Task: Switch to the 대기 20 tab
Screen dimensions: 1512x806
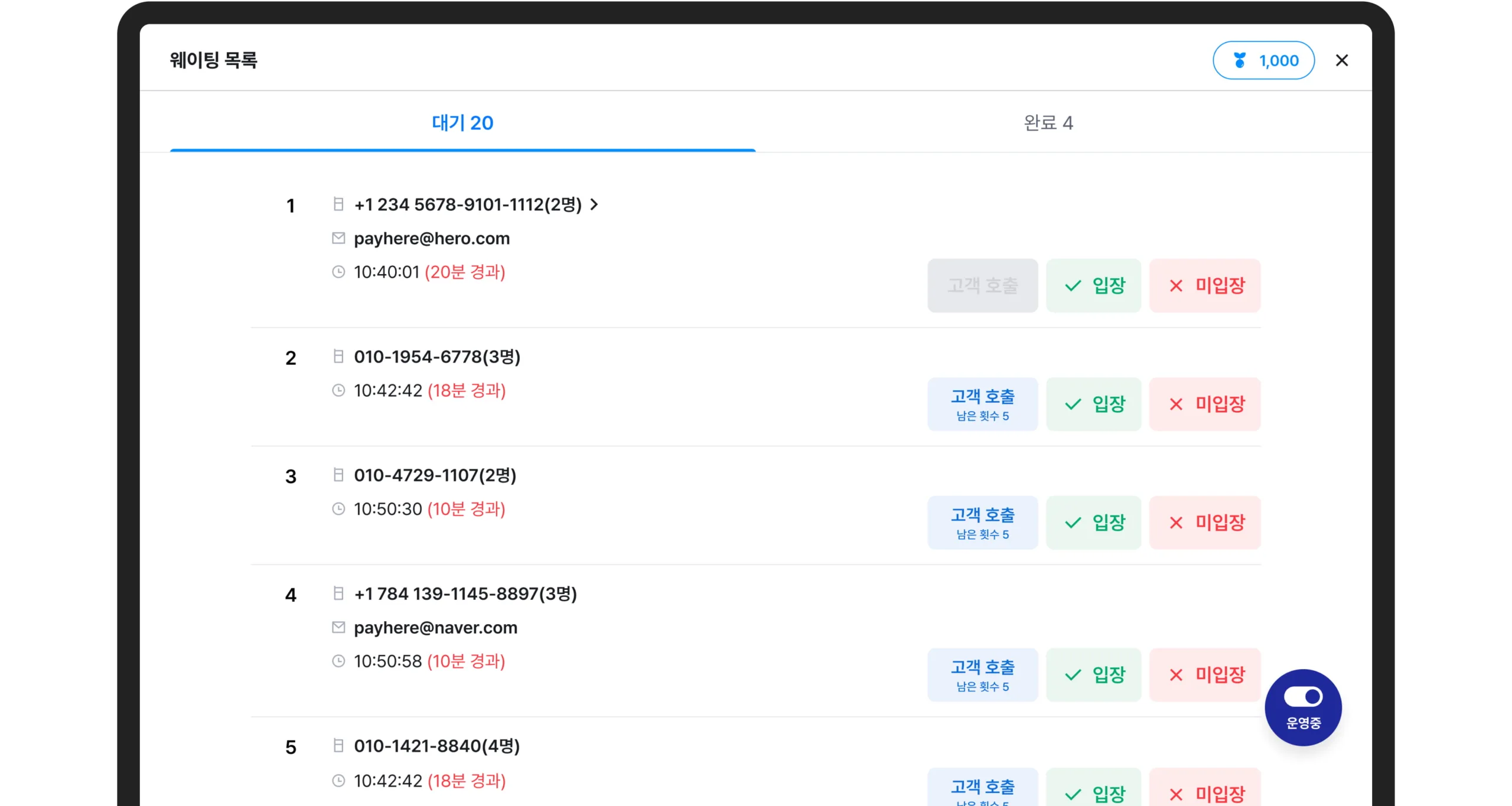Action: tap(462, 123)
